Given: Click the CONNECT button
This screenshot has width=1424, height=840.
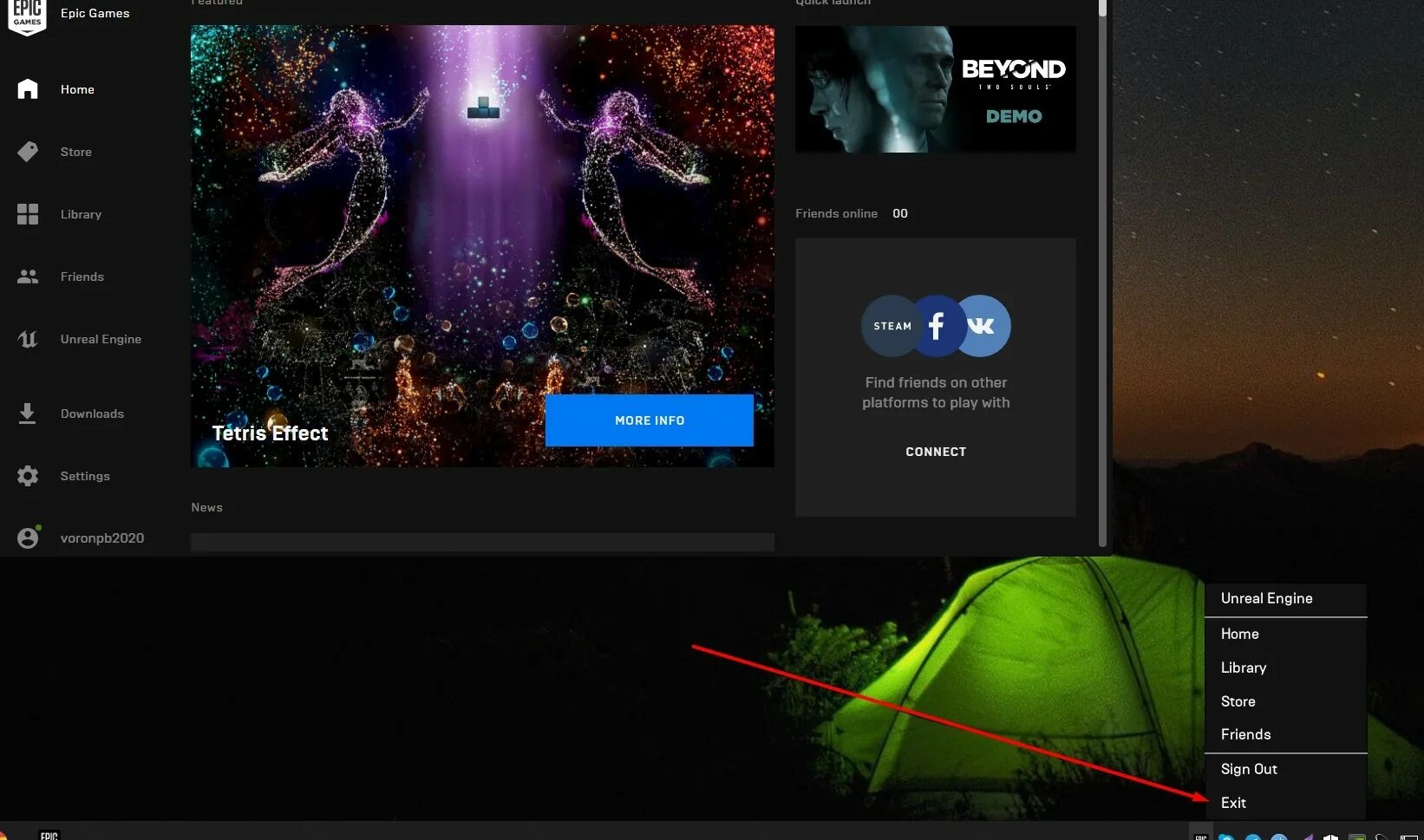Looking at the screenshot, I should point(936,452).
